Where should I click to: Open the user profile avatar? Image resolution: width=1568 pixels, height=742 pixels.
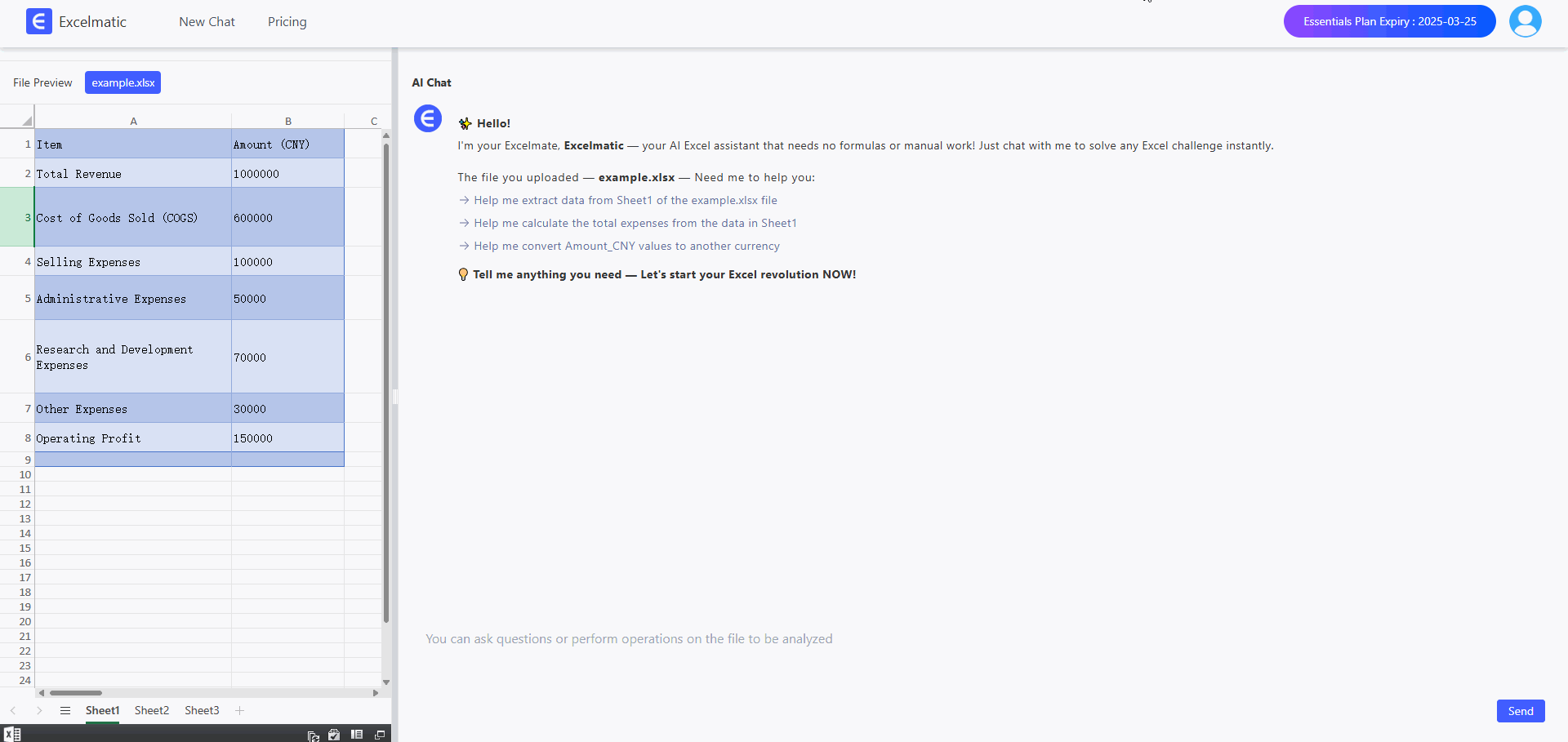click(x=1525, y=21)
